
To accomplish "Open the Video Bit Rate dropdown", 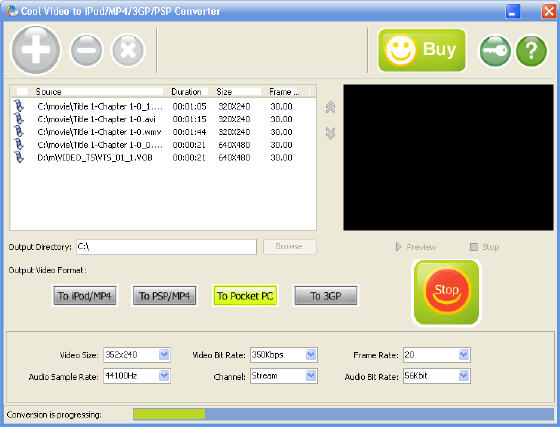I will click(x=311, y=355).
